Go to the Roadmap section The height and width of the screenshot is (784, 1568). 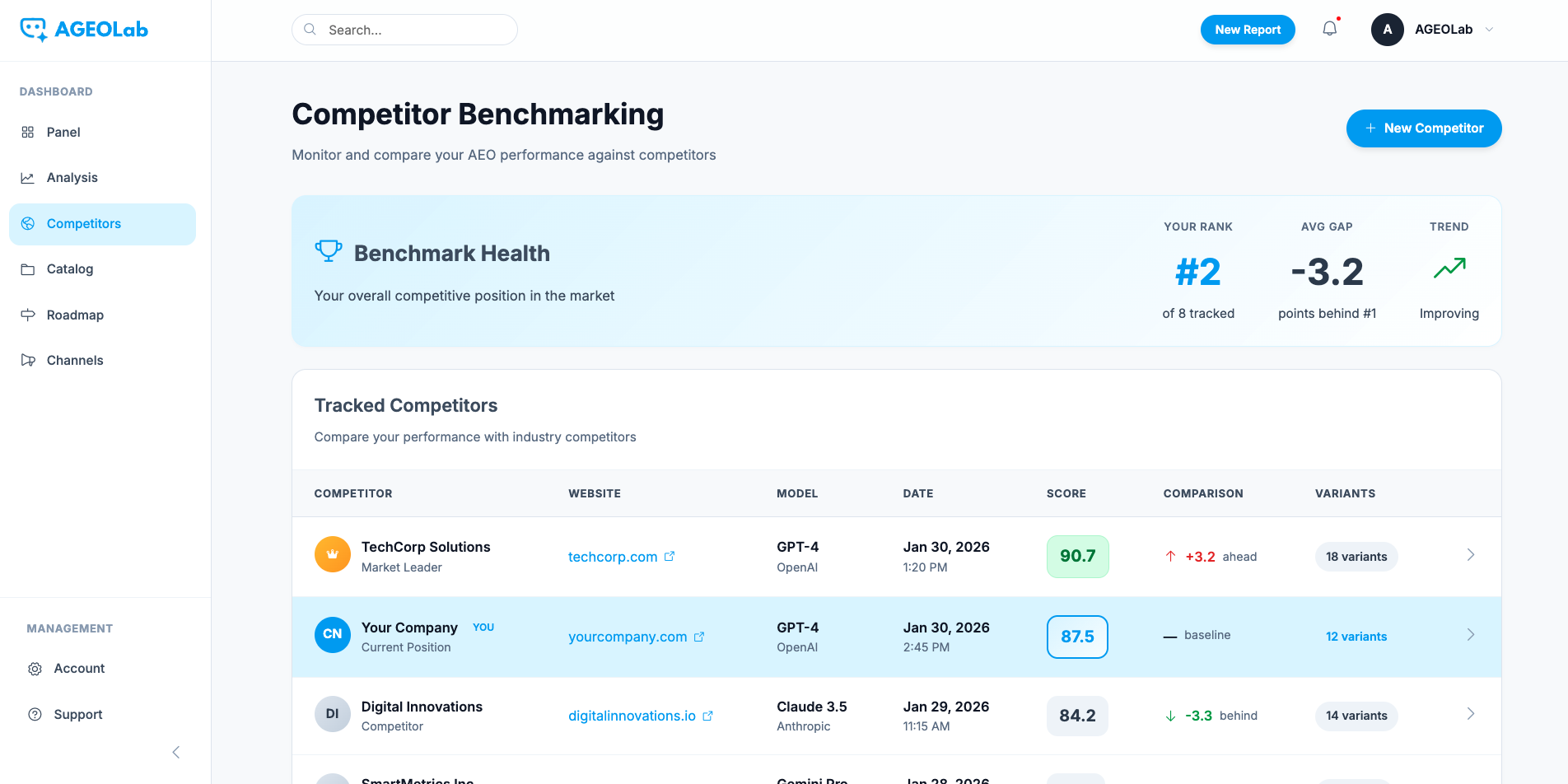point(75,315)
